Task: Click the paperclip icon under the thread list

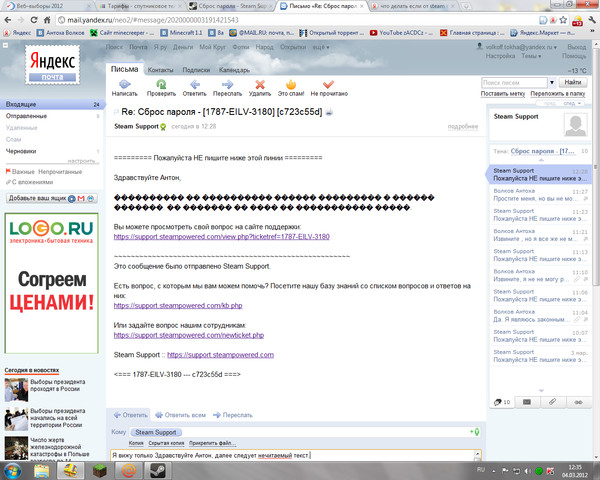Action: coord(552,402)
